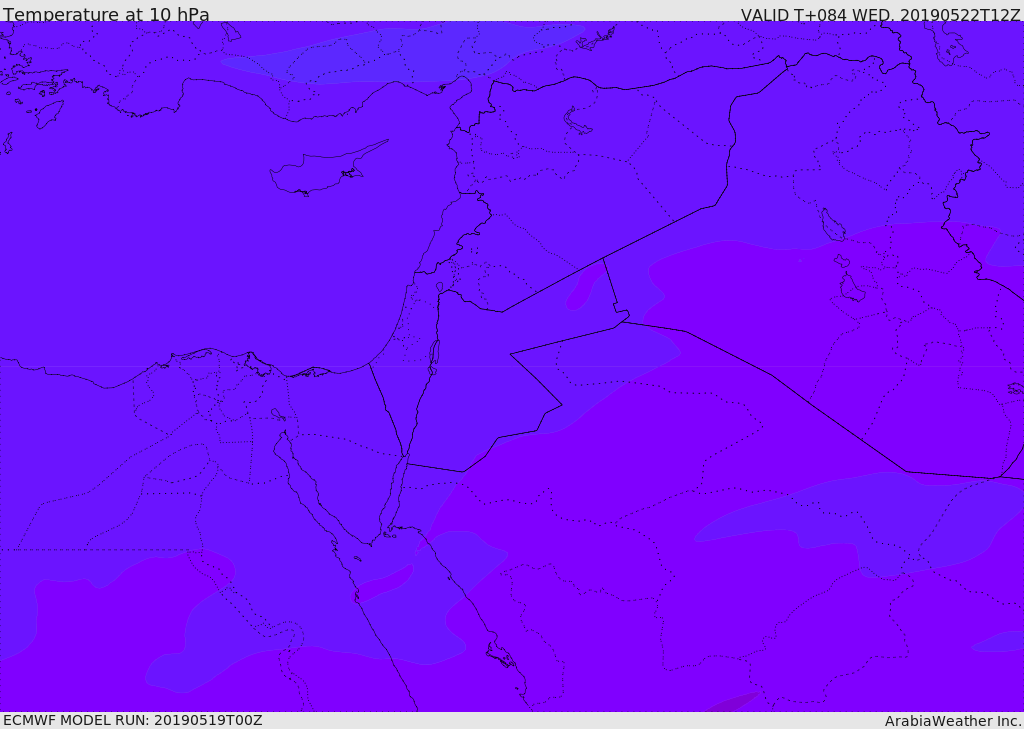Viewport: 1024px width, 729px height.
Task: Click the 'VALID T+084 WED. 20190522T12Z' label
Action: coord(880,14)
